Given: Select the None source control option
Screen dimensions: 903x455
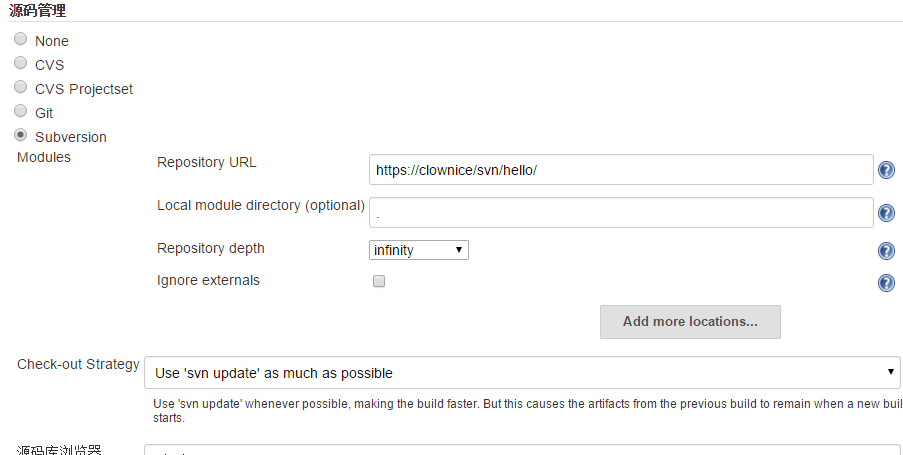Looking at the screenshot, I should coord(21,39).
